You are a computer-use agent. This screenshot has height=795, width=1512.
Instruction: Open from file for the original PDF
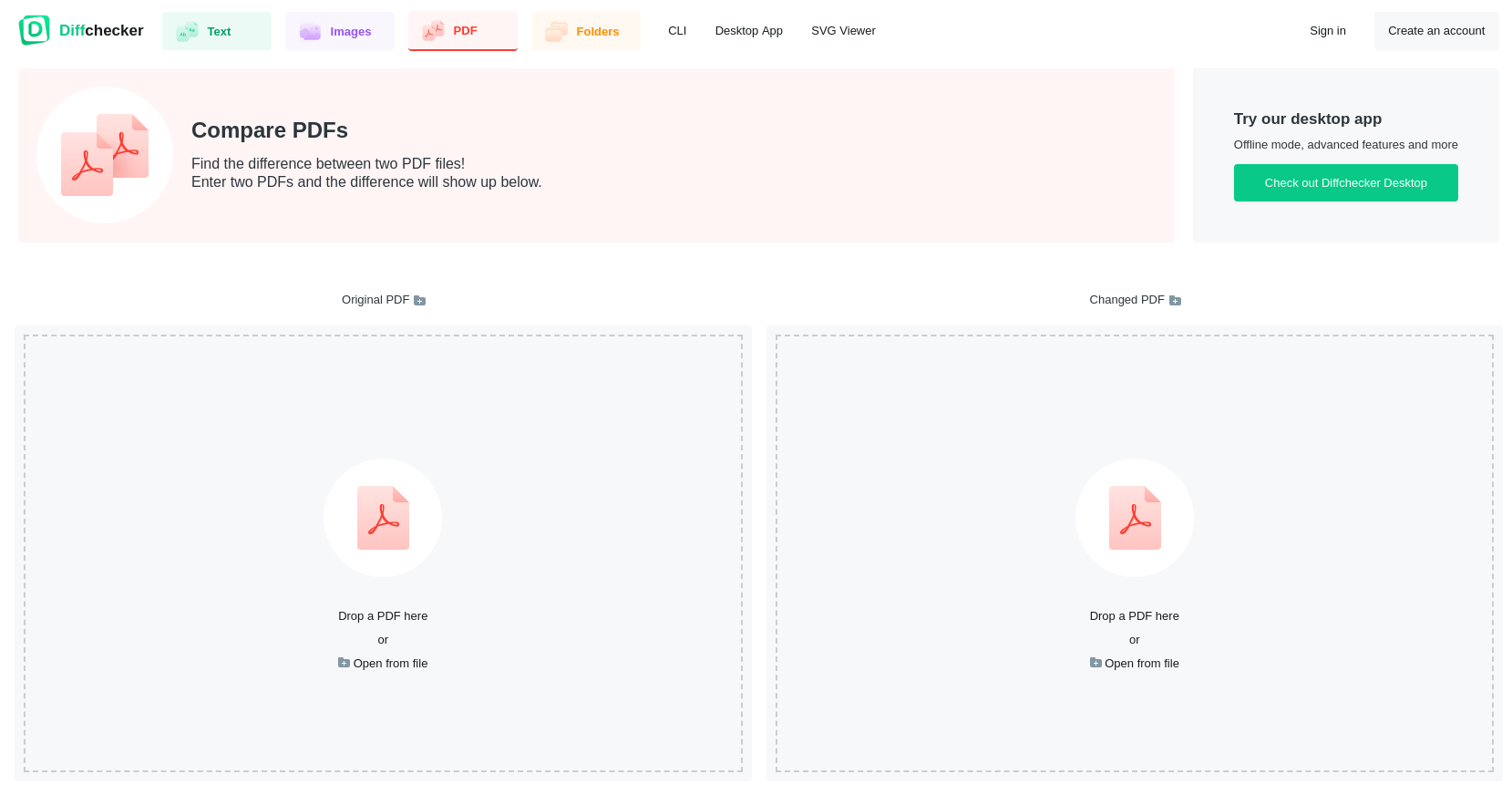coord(383,664)
